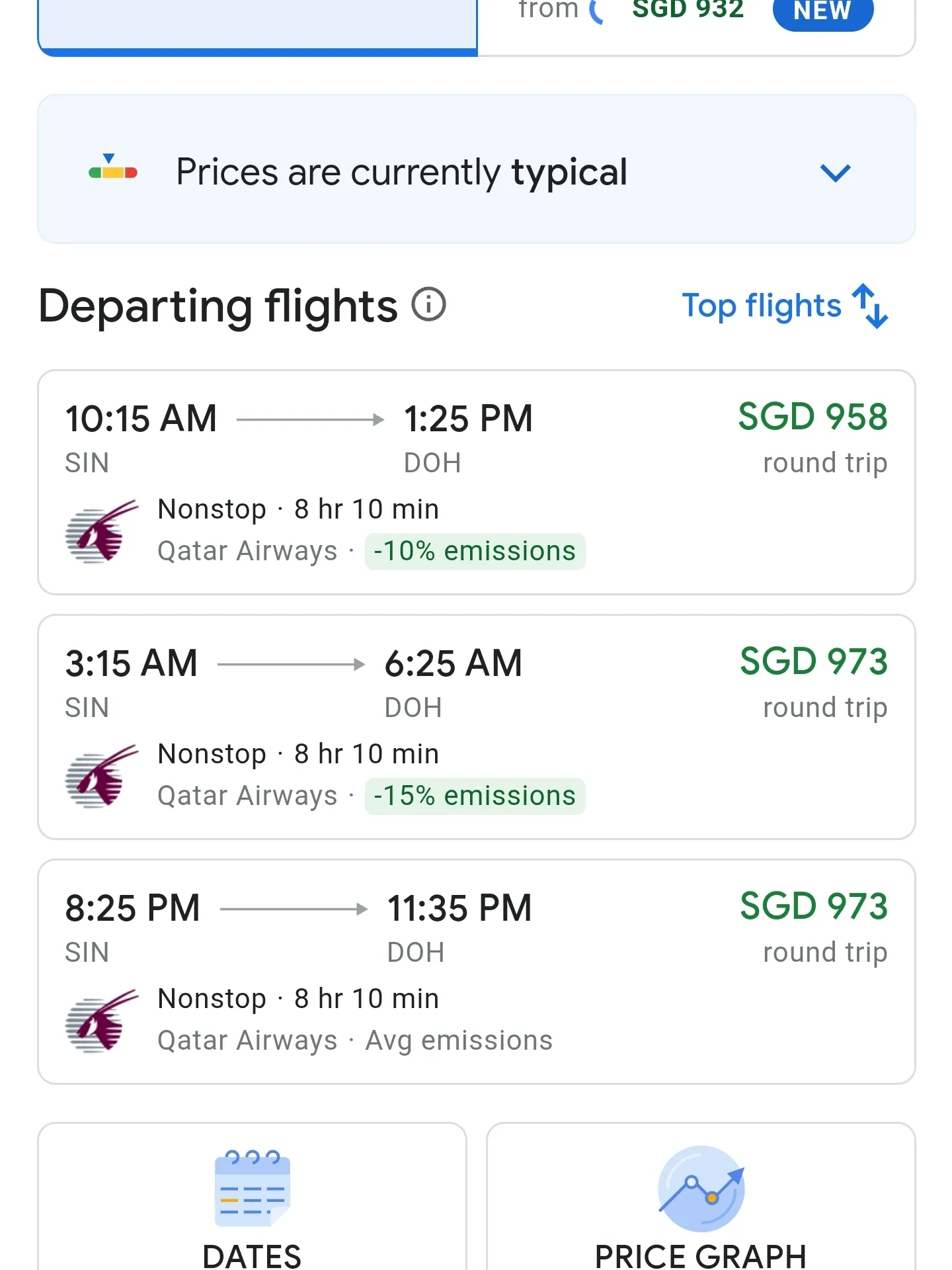Open the Price Graph chart icon
The height and width of the screenshot is (1270, 952).
pos(701,1189)
